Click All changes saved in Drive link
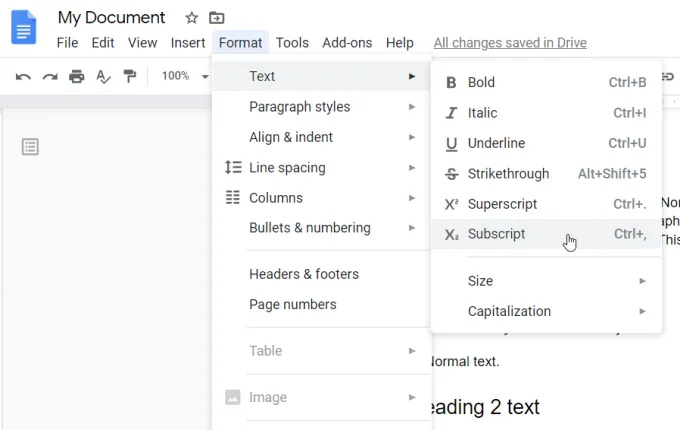 [x=510, y=43]
